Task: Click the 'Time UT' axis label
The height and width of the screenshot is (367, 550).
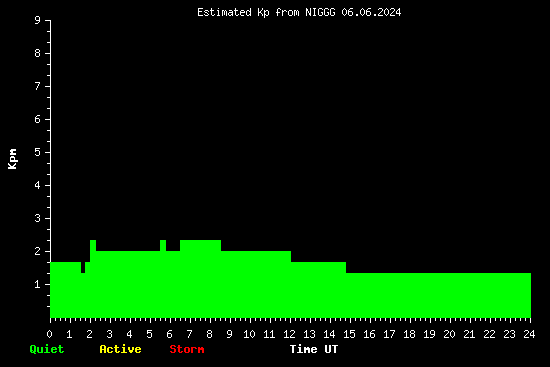Action: pos(314,349)
